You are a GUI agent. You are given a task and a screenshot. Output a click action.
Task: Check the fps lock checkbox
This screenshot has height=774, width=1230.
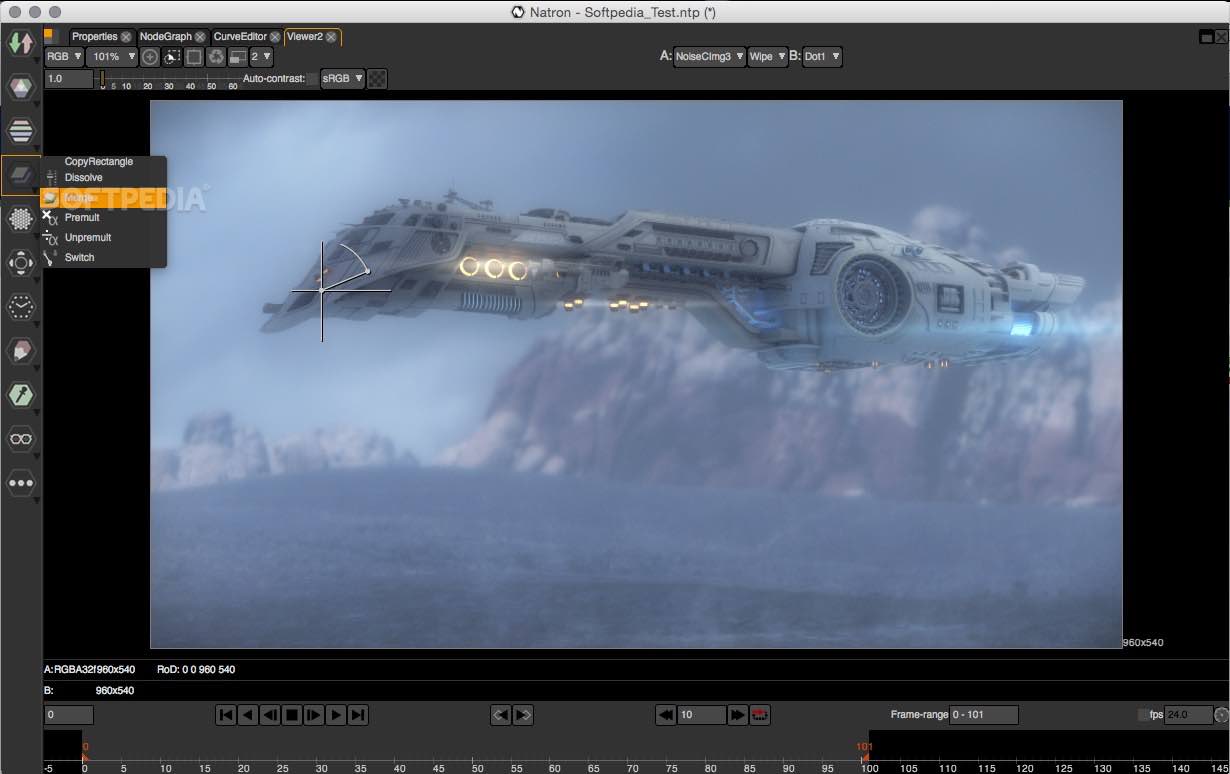click(1143, 715)
